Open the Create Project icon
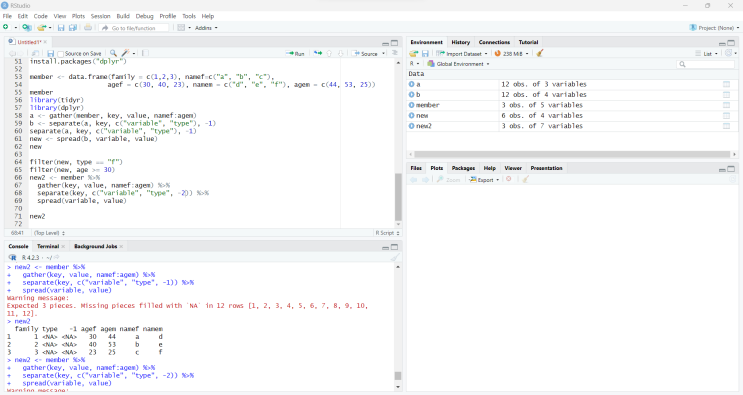 [27, 27]
